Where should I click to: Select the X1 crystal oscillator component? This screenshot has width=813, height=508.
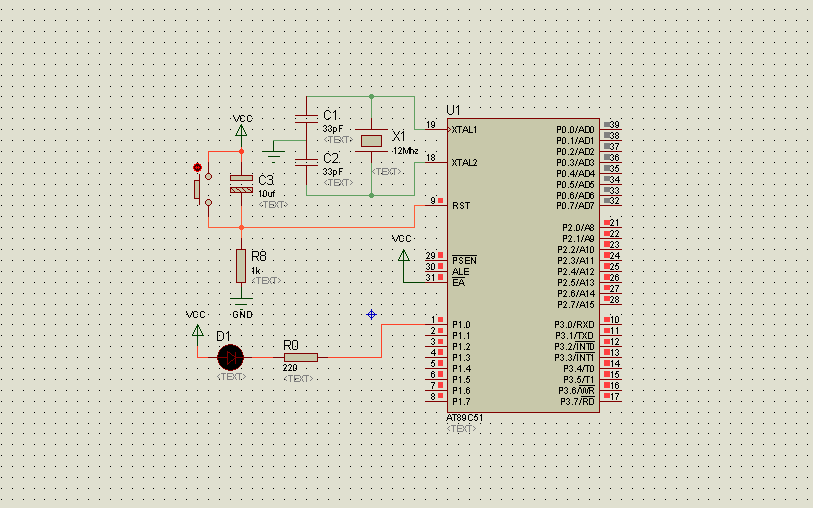371,140
